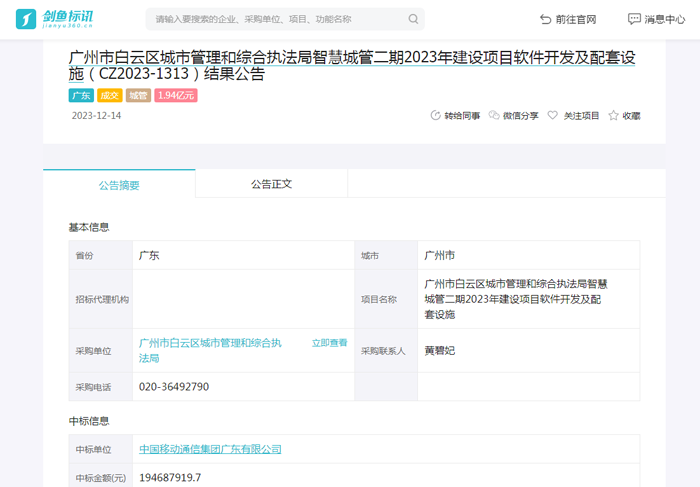Click 中标单位 label cell
The height and width of the screenshot is (487, 700).
(x=101, y=449)
